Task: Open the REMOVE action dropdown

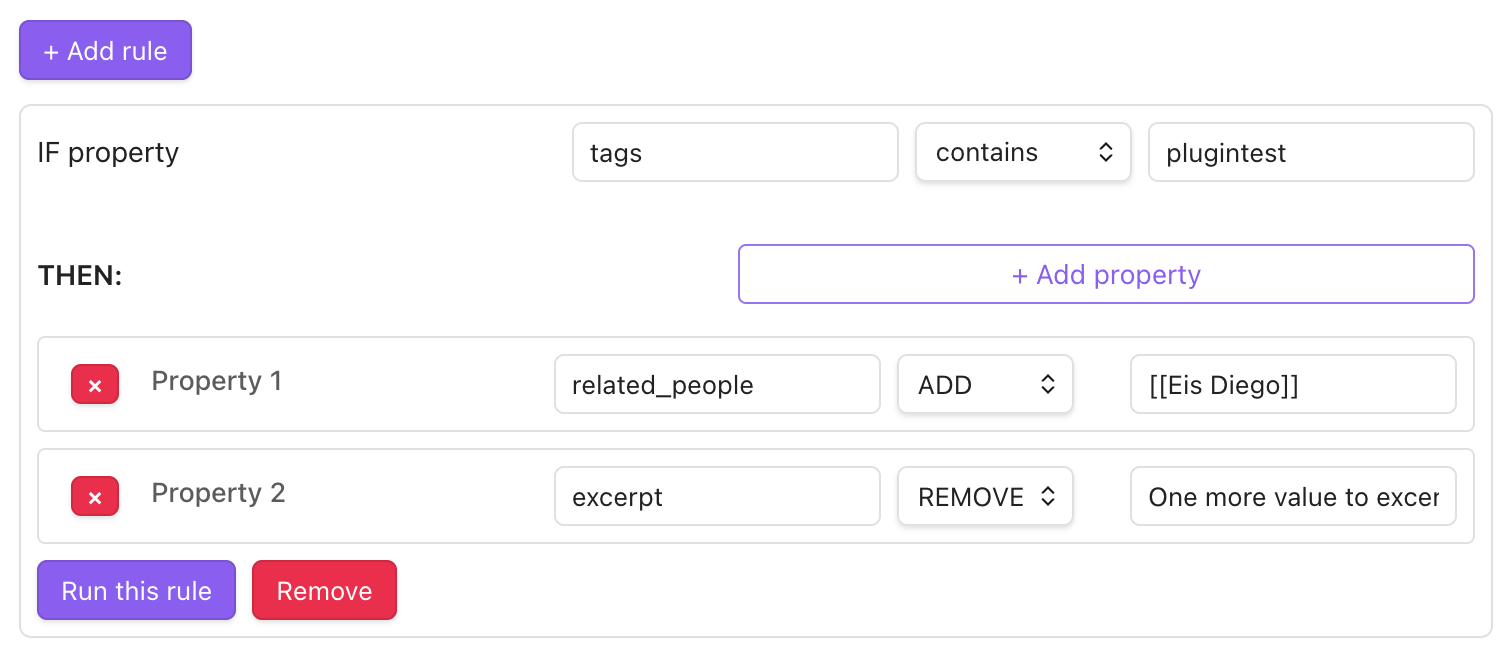Action: click(x=985, y=497)
